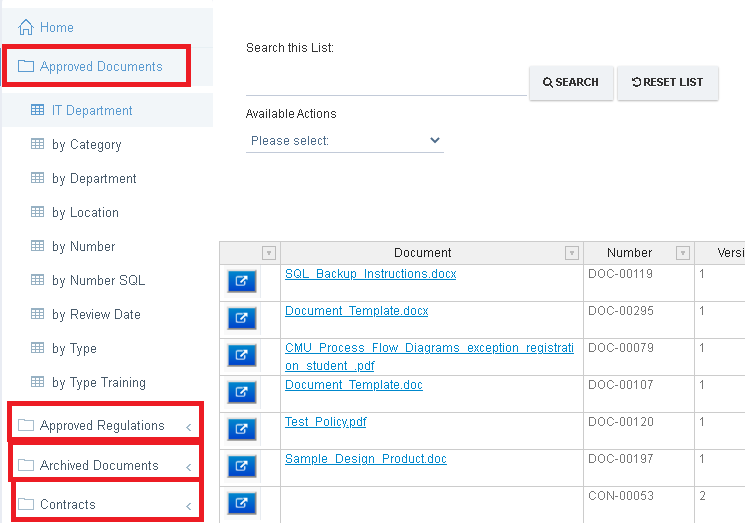Image resolution: width=754 pixels, height=529 pixels.
Task: Open the first column filter arrow in table header
Action: pyautogui.click(x=269, y=253)
